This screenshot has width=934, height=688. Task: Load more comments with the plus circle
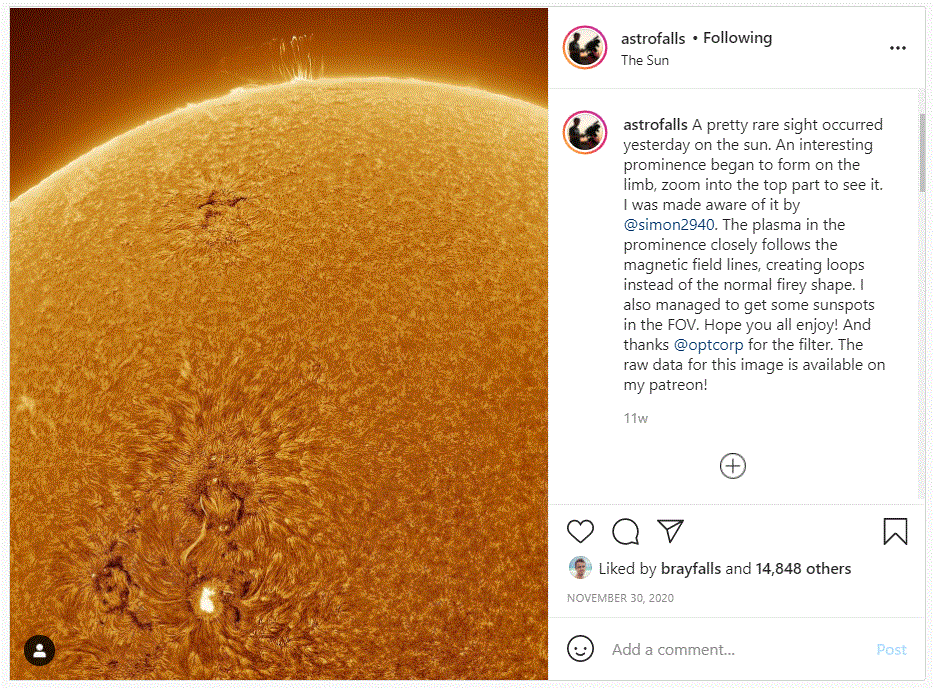click(x=733, y=466)
